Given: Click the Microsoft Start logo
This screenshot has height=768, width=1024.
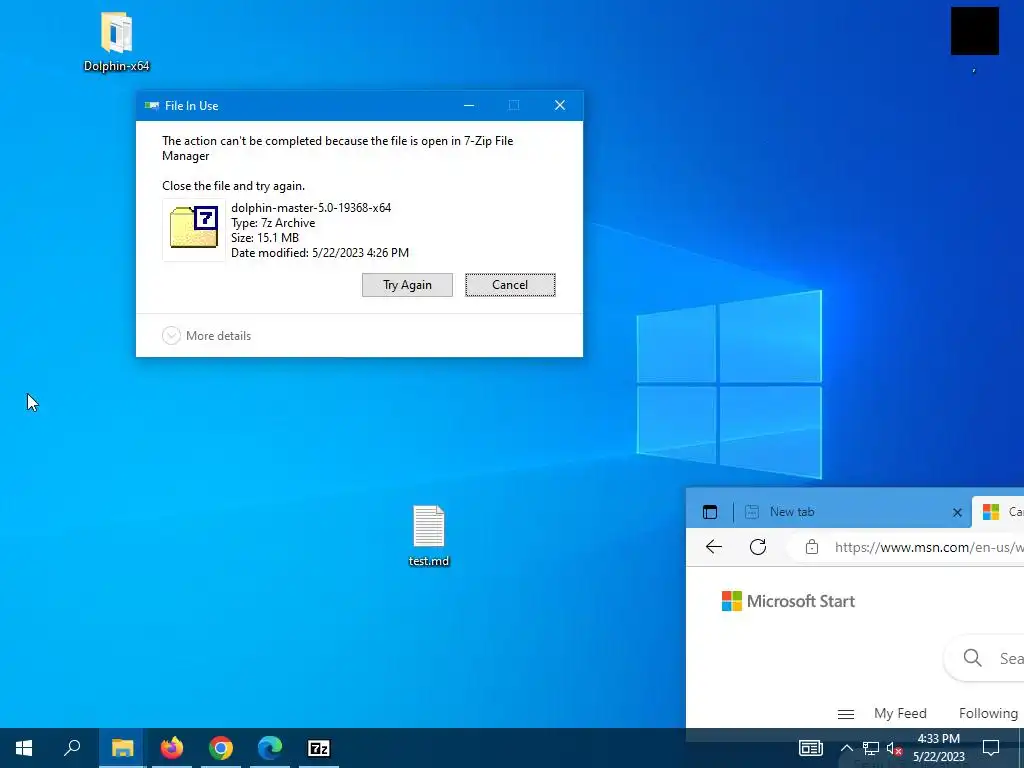Looking at the screenshot, I should click(788, 601).
